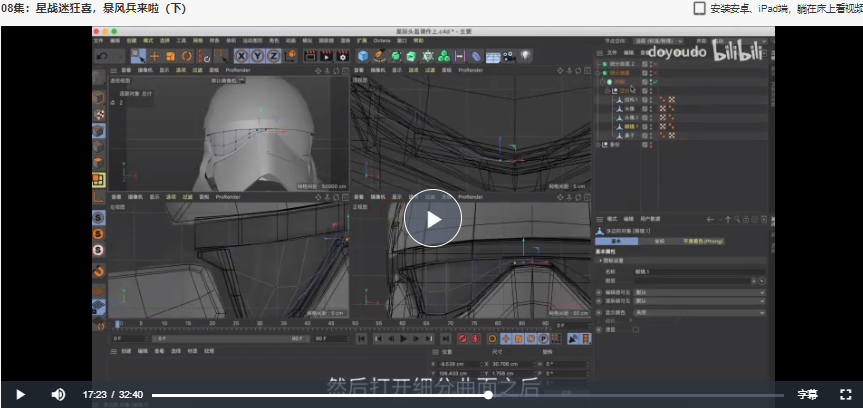The height and width of the screenshot is (408, 863).
Task: Toggle the X axis lock
Action: tap(241, 56)
